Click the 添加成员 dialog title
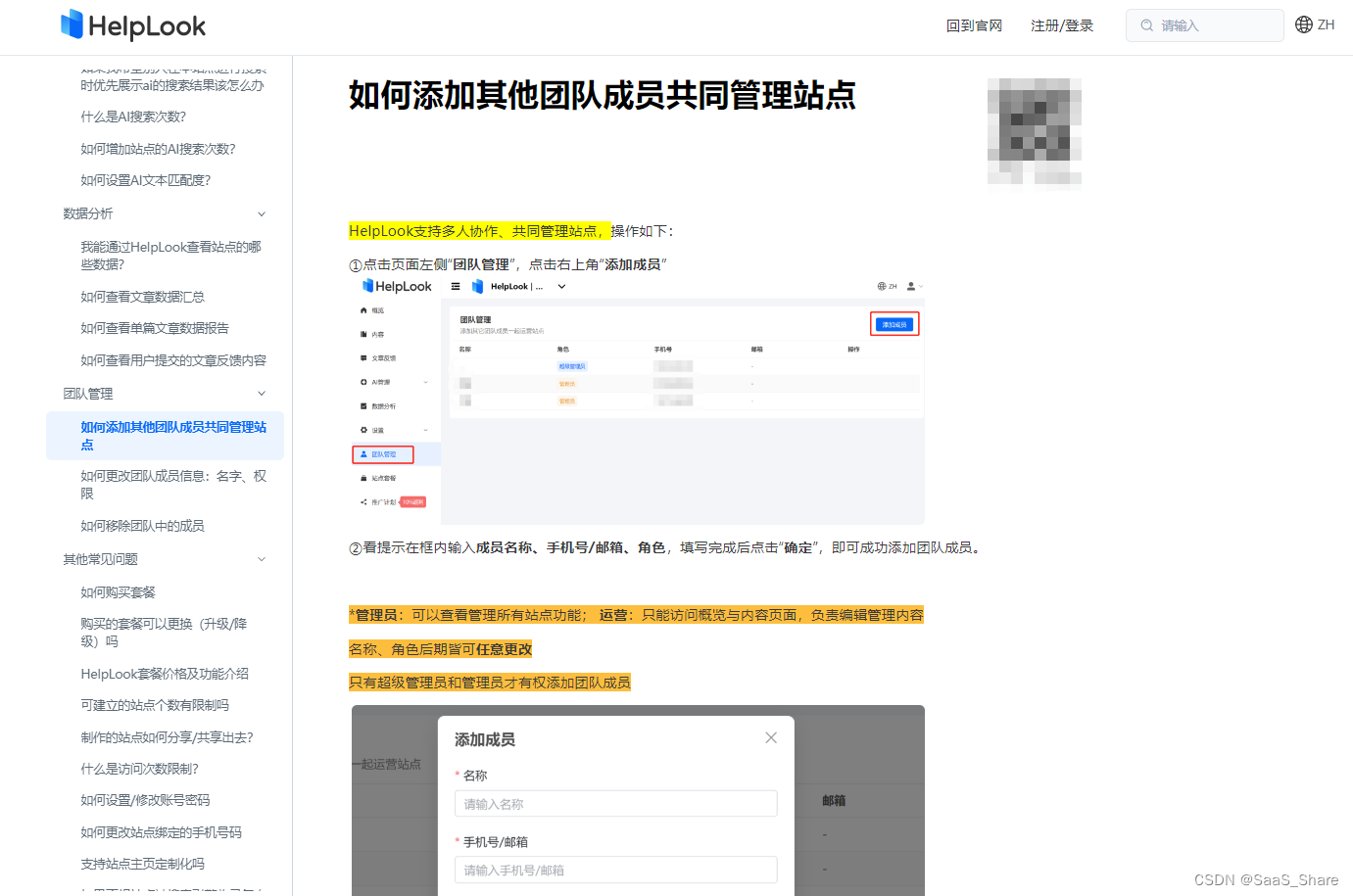 coord(485,739)
